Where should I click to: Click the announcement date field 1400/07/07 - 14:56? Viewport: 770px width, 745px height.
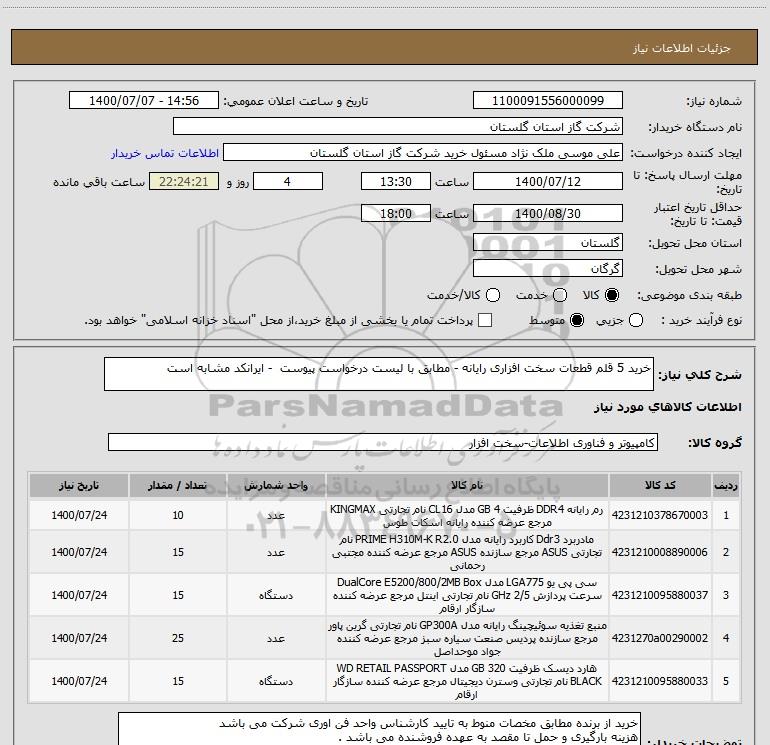[x=144, y=101]
